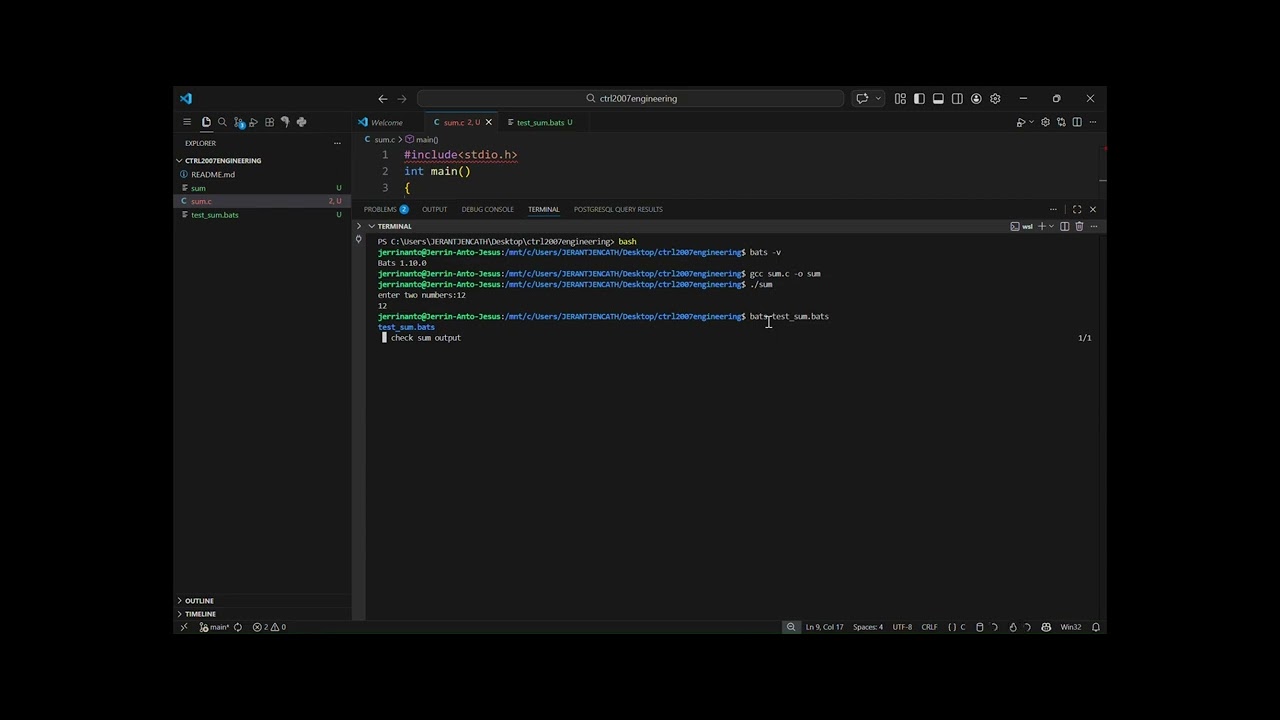The width and height of the screenshot is (1280, 720).
Task: Click the main branch in the status bar
Action: coord(215,627)
